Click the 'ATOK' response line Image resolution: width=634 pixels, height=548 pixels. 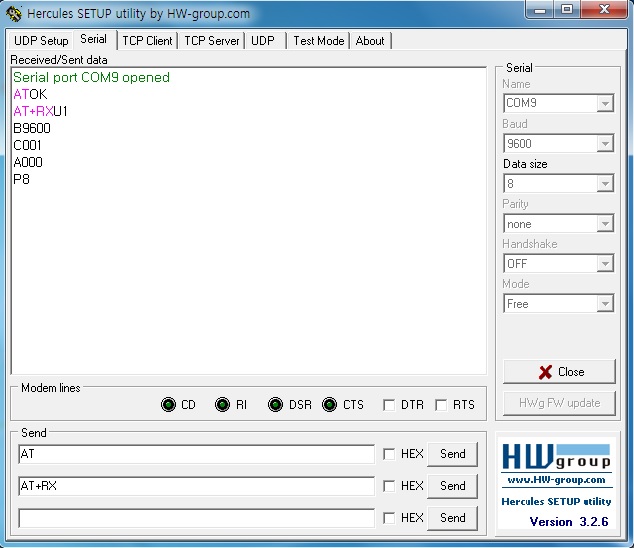point(30,94)
